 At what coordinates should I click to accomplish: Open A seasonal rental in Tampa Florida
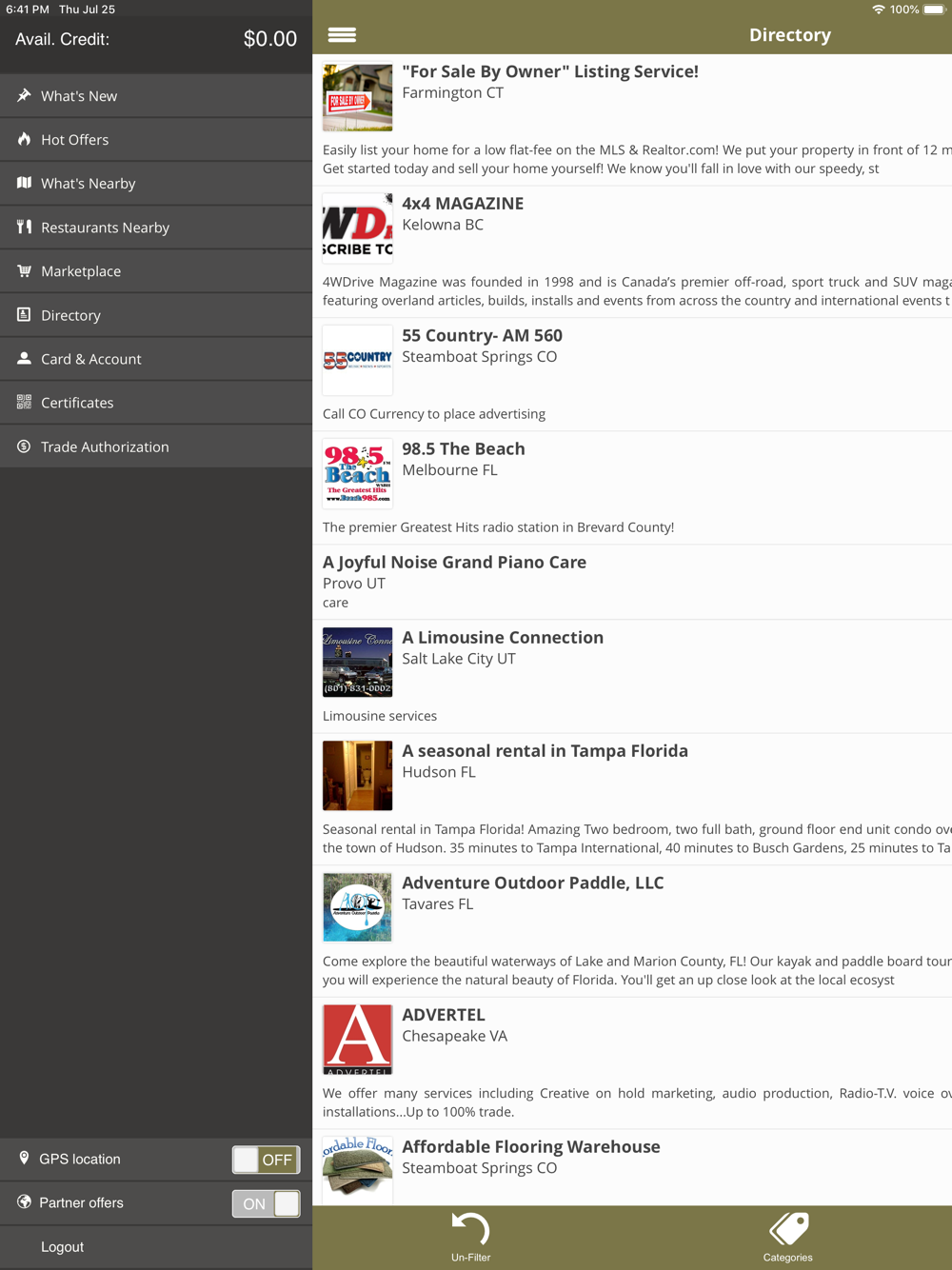(545, 750)
